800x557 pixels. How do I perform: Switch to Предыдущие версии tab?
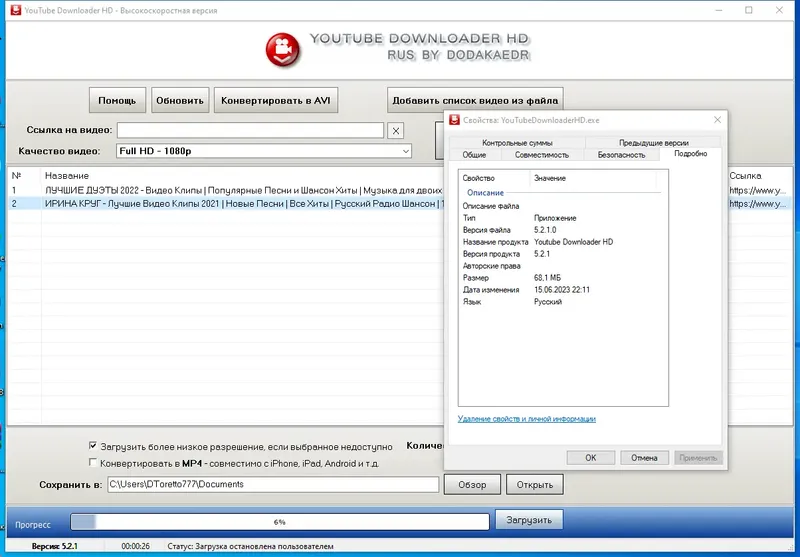(x=654, y=143)
